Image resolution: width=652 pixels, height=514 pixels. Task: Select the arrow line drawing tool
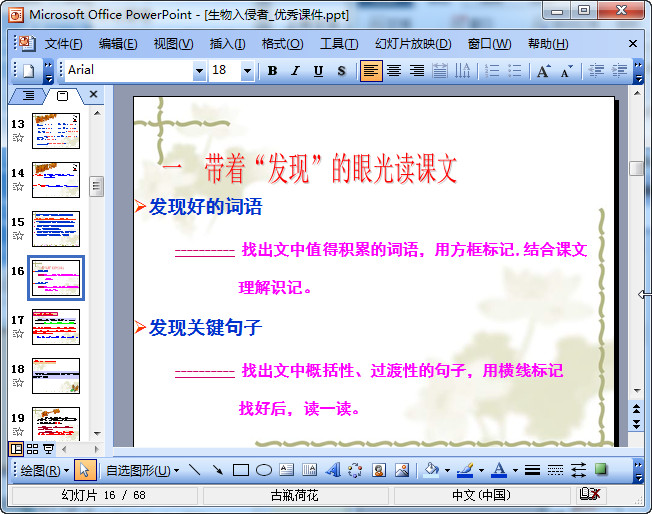216,470
